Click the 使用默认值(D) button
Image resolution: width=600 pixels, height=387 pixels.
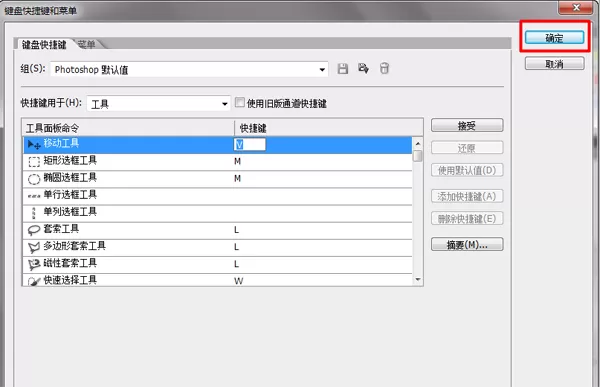click(467, 170)
